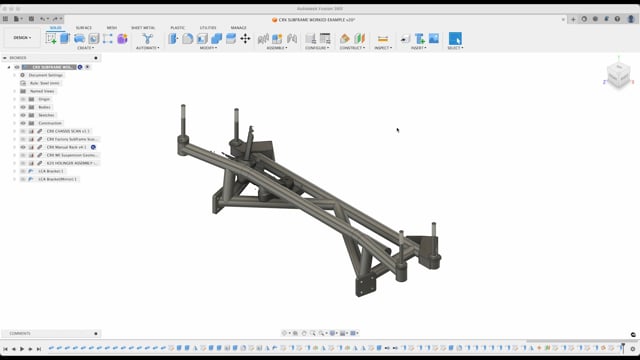The image size is (640, 360).
Task: Open the user profile avatar
Action: 631,19
